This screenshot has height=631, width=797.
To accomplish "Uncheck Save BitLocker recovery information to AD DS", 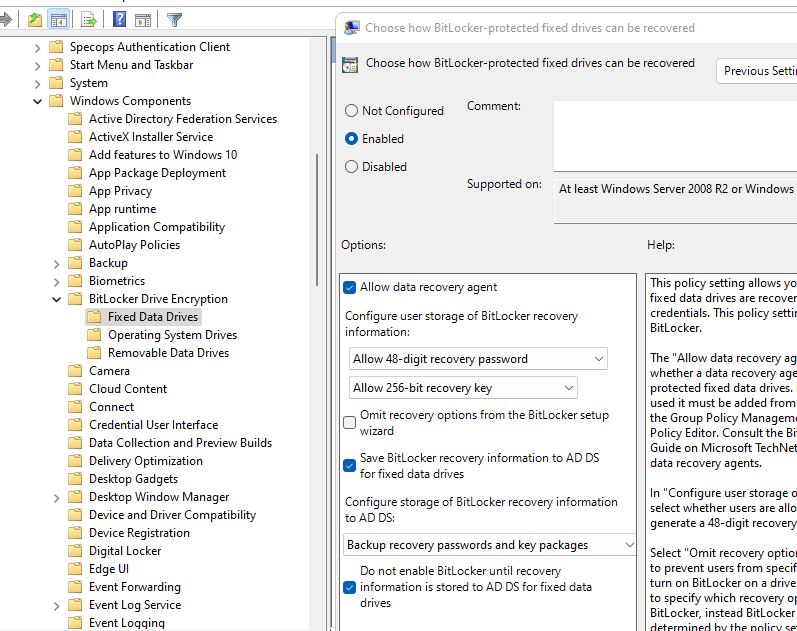I will (350, 465).
